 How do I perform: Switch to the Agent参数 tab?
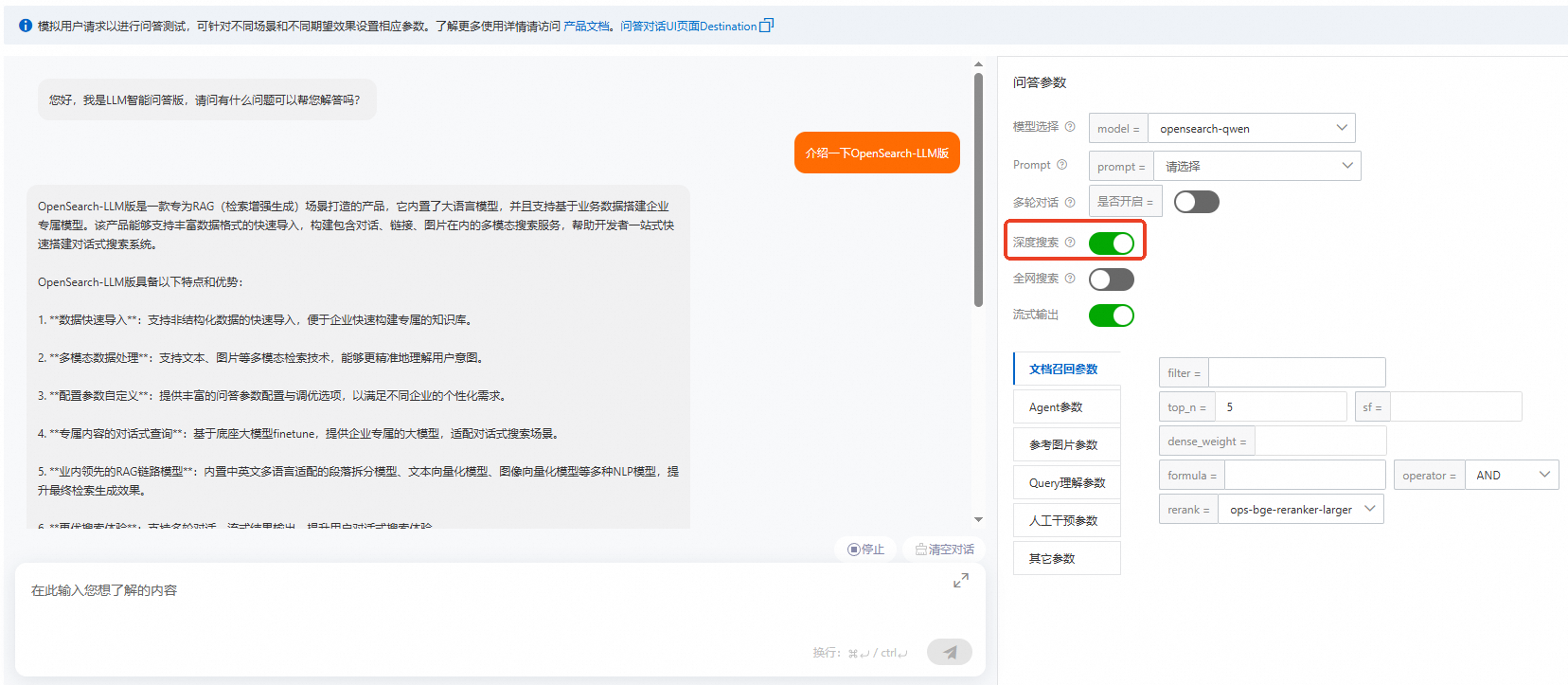click(1067, 406)
